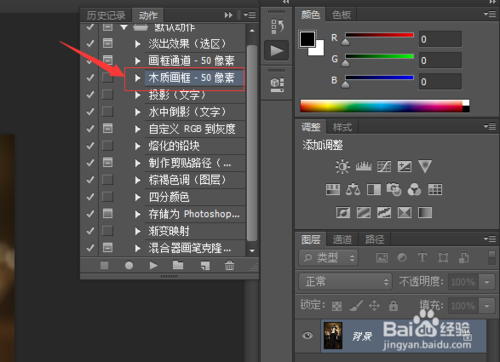500x362 pixels.
Task: Open the Actions panel flyout menu
Action: coord(250,15)
